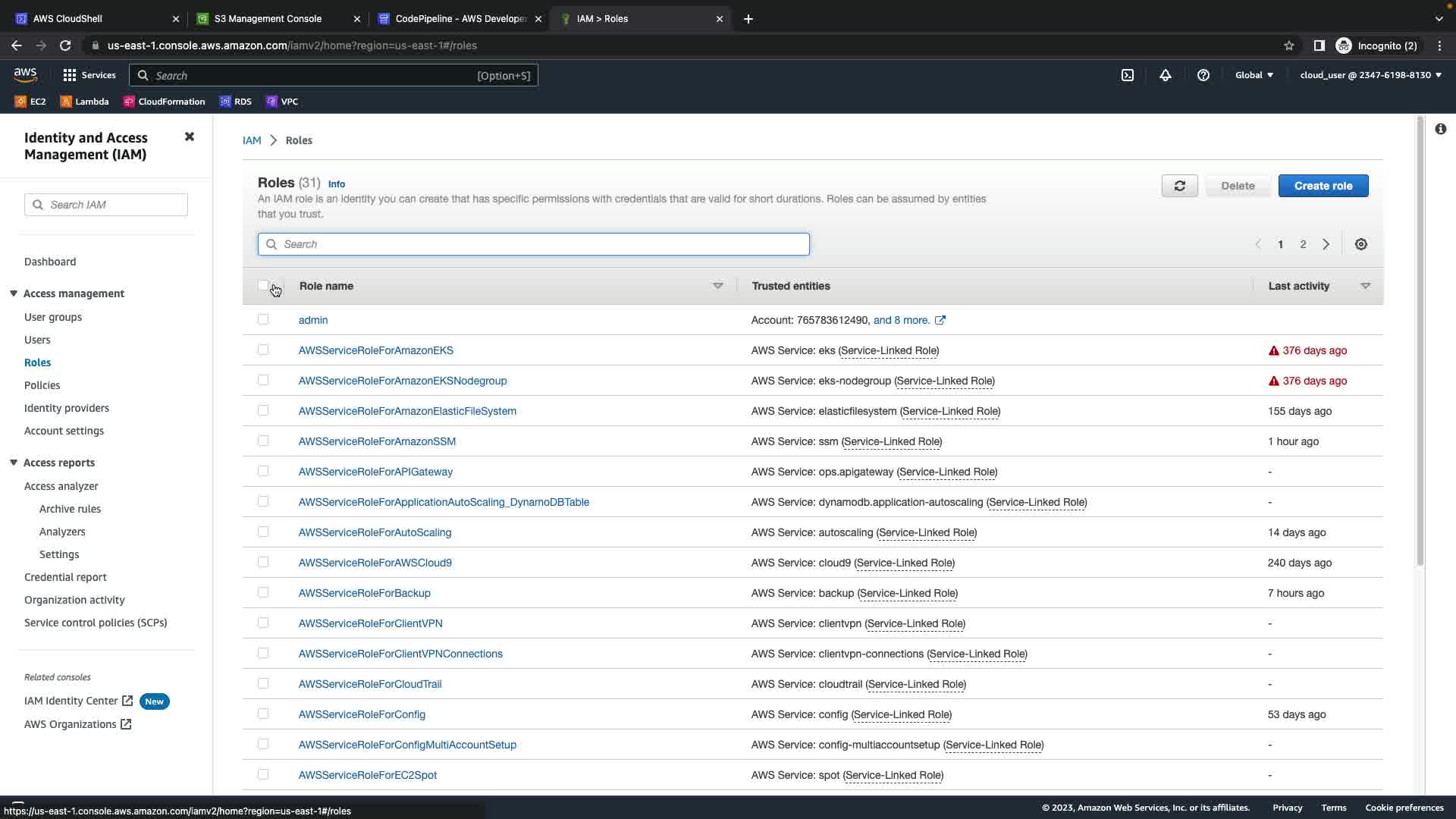
Task: Click the AWS logo home icon
Action: [x=25, y=74]
